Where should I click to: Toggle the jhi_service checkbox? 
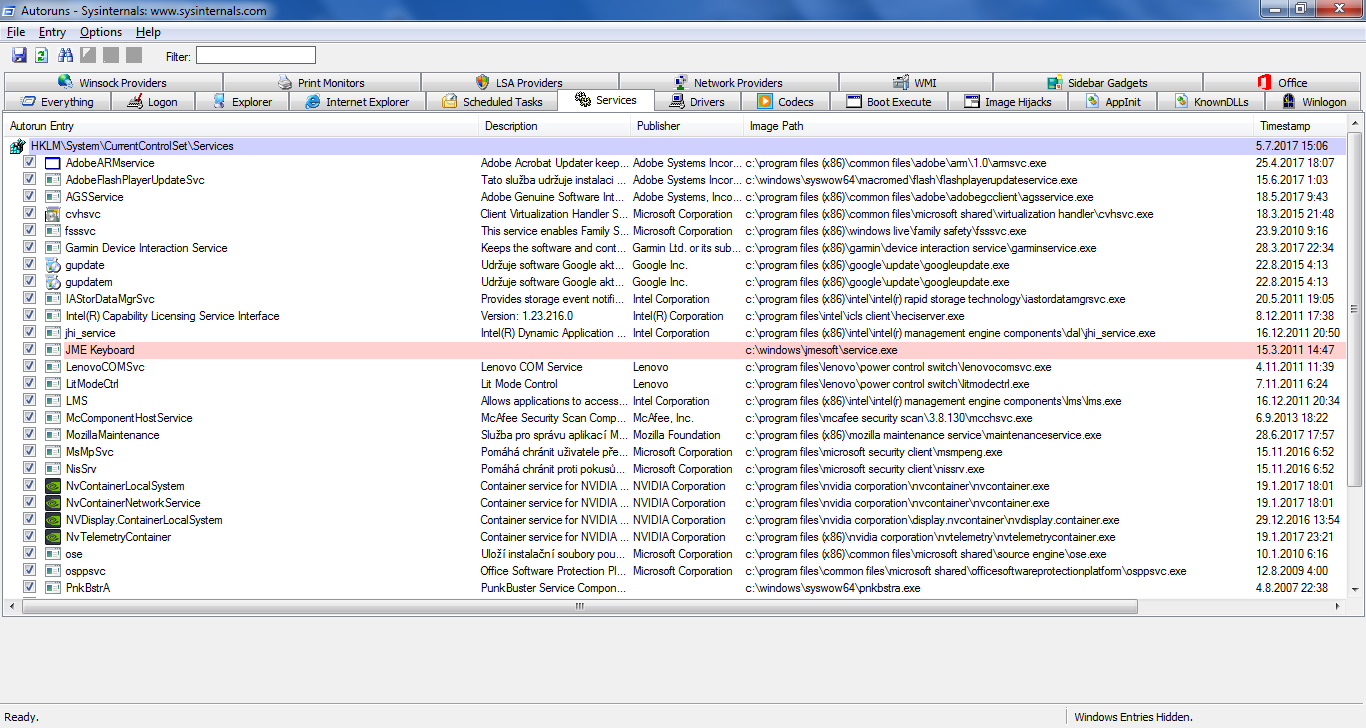point(30,333)
